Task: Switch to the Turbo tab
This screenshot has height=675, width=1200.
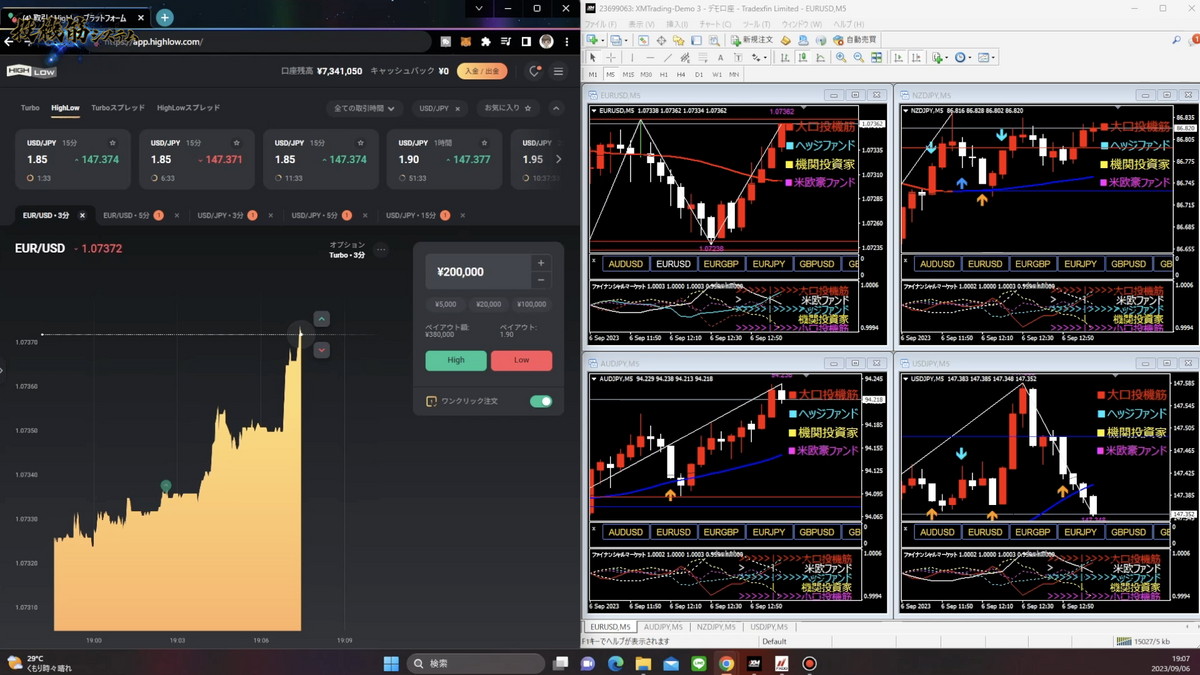Action: click(30, 107)
